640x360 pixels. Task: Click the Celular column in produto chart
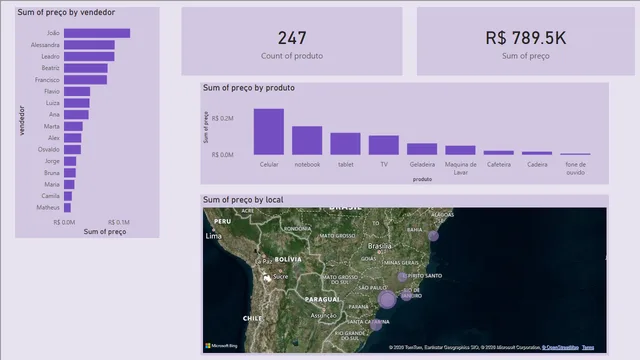[x=269, y=132]
